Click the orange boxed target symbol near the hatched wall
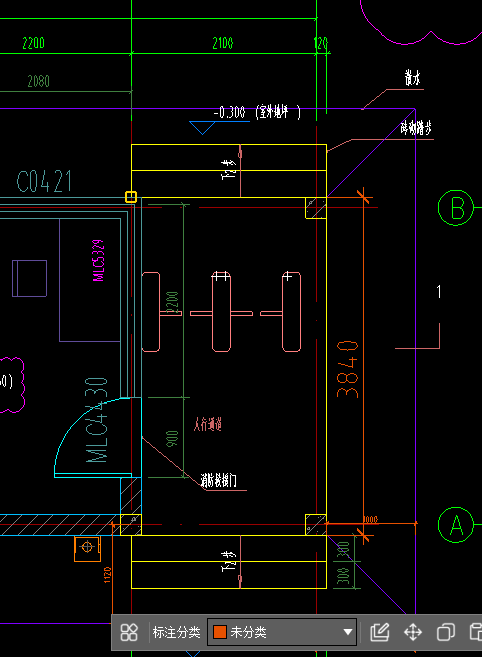Screen dimensions: 482x657 click(x=87, y=548)
